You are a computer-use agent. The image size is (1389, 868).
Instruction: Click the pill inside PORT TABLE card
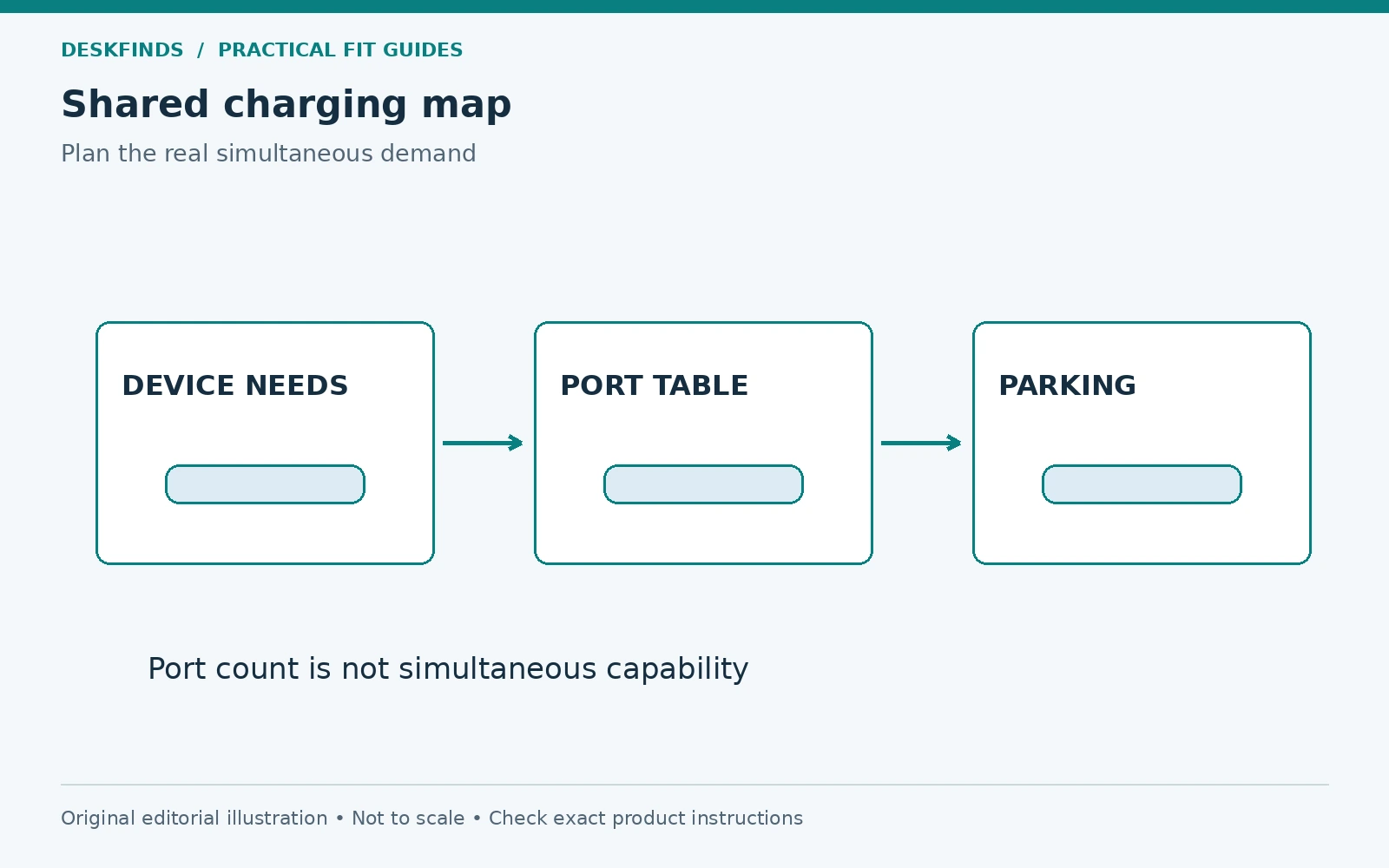pyautogui.click(x=703, y=484)
